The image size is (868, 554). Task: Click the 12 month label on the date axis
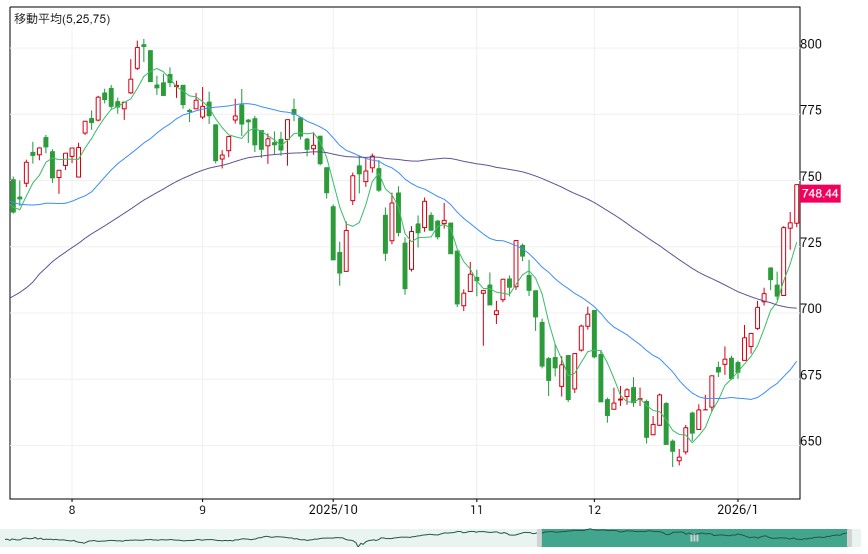point(594,509)
